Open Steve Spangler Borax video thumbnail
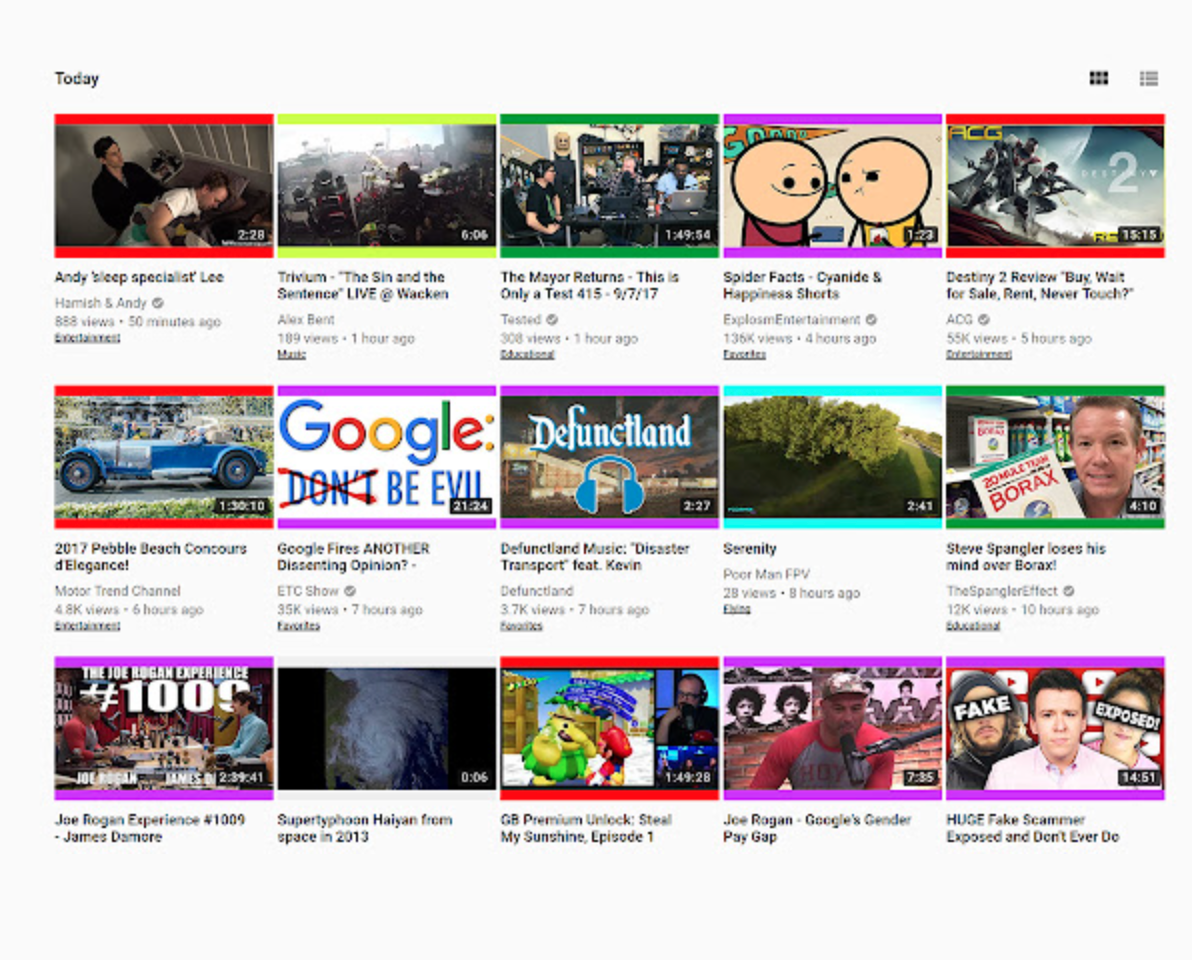This screenshot has height=960, width=1192. 1055,457
